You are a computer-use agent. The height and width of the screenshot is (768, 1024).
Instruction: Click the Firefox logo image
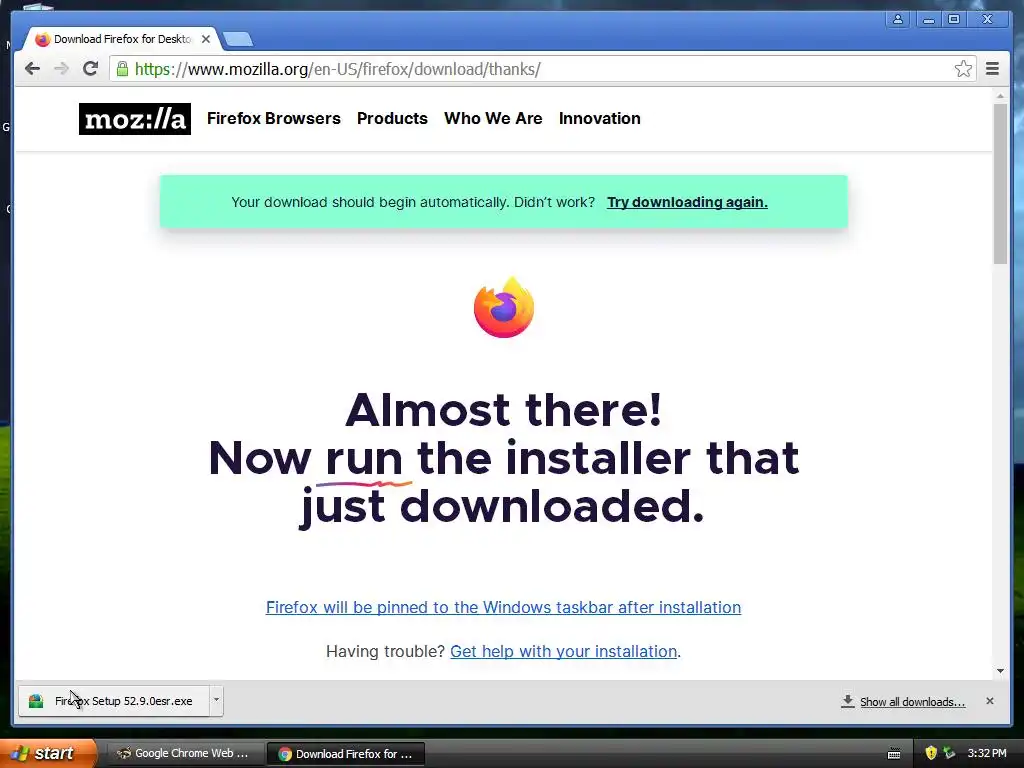504,308
